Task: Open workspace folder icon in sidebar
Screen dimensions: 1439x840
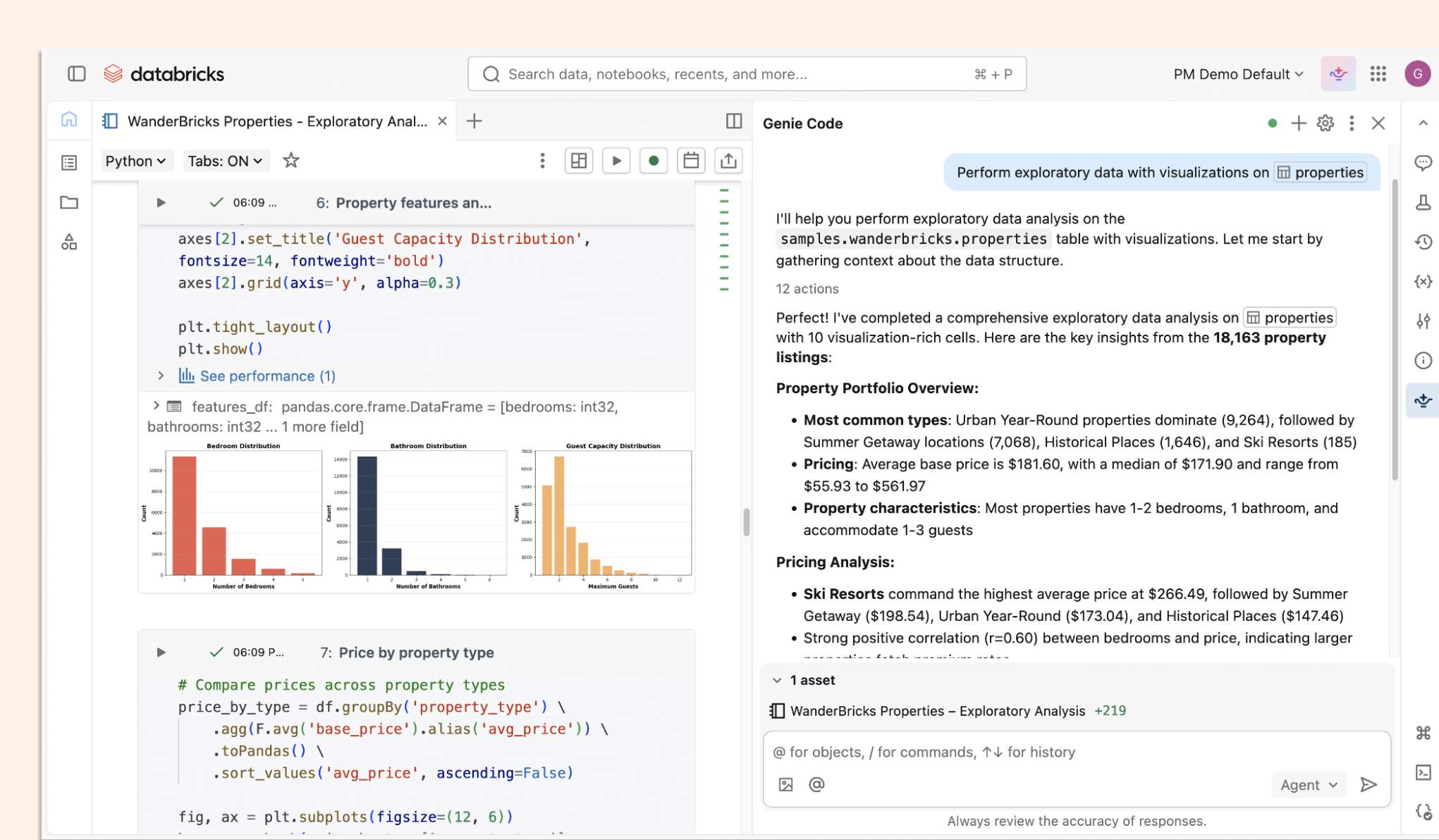Action: [69, 203]
